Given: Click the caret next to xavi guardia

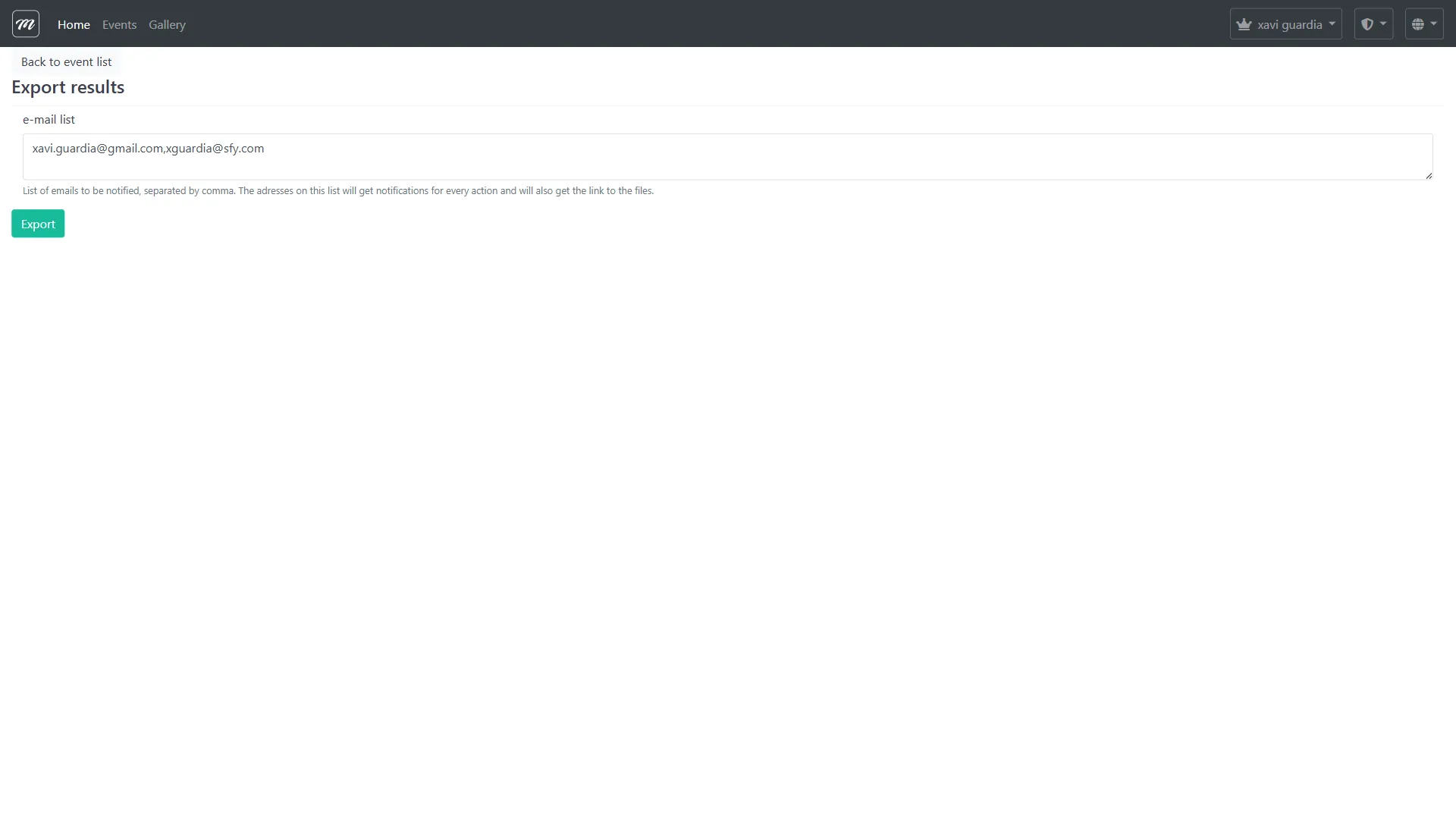Looking at the screenshot, I should click(1332, 24).
